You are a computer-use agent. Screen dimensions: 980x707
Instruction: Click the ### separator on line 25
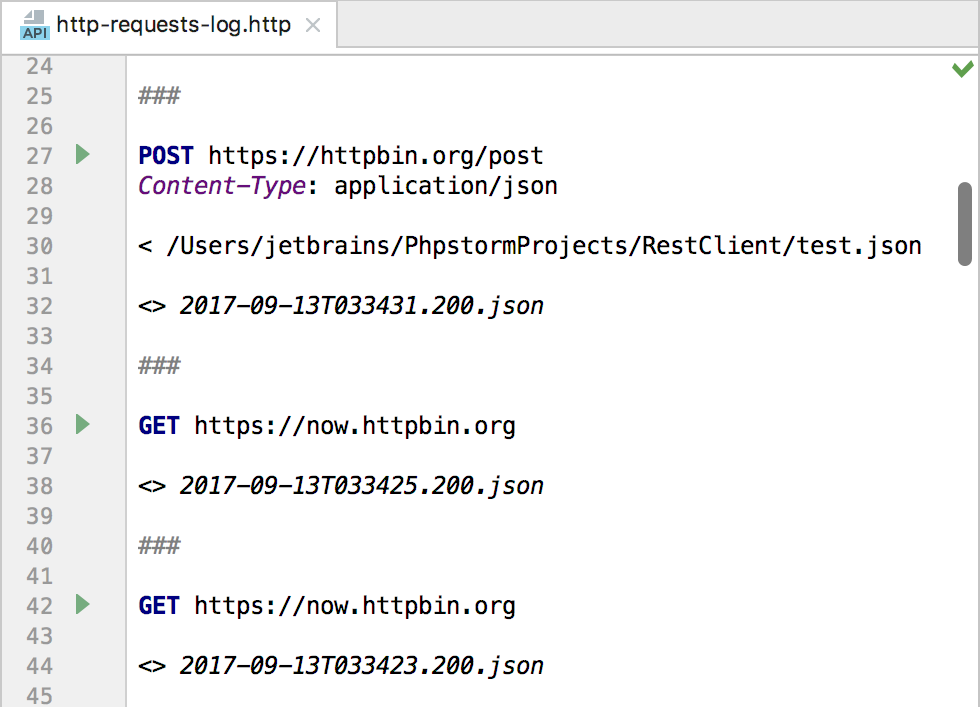pyautogui.click(x=159, y=96)
